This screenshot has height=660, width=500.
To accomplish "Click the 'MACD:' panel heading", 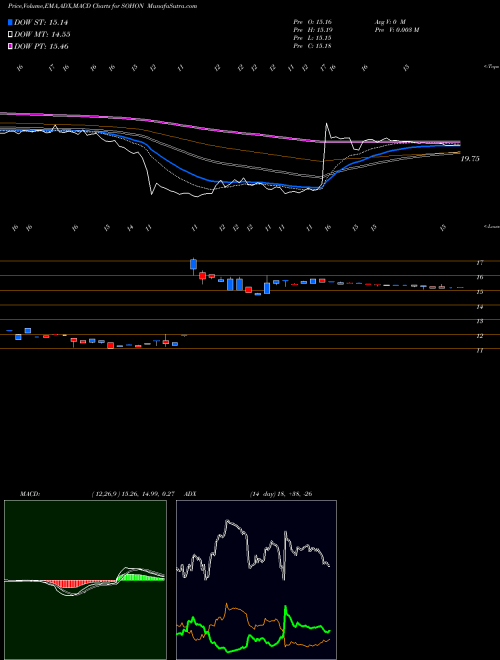I will (x=29, y=494).
